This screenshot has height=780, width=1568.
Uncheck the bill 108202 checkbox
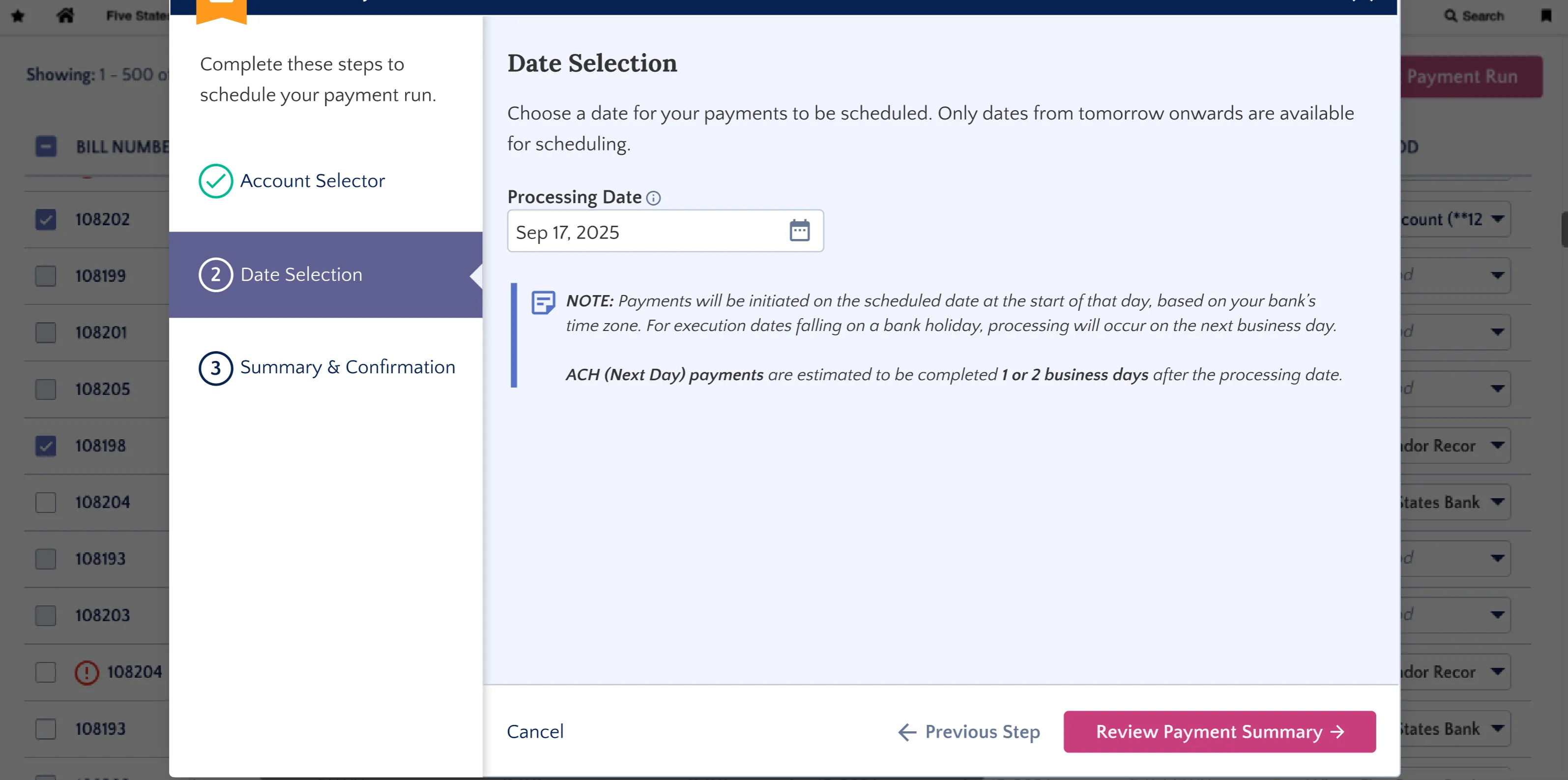46,219
